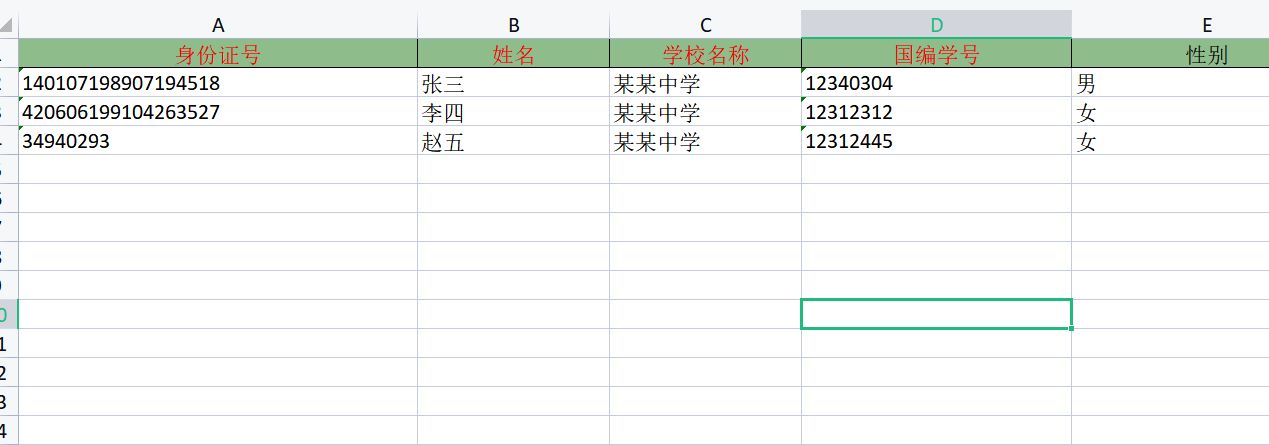Select student number cell 12312445

coord(936,141)
